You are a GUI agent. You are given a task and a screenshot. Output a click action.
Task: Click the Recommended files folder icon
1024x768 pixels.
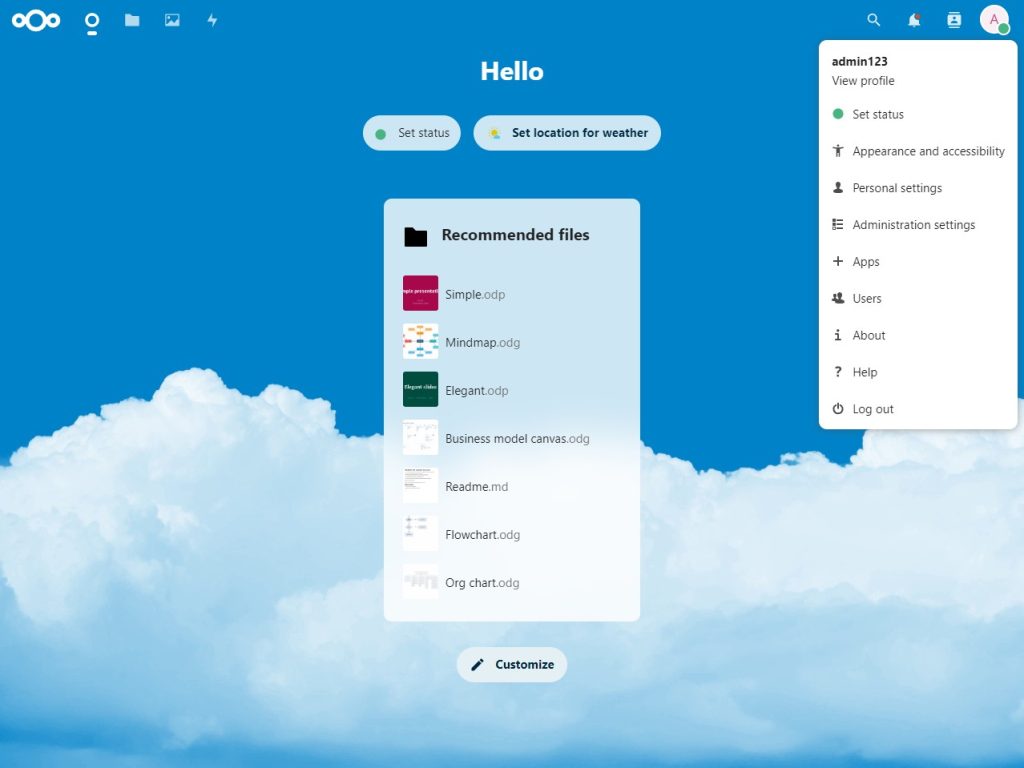click(x=415, y=236)
